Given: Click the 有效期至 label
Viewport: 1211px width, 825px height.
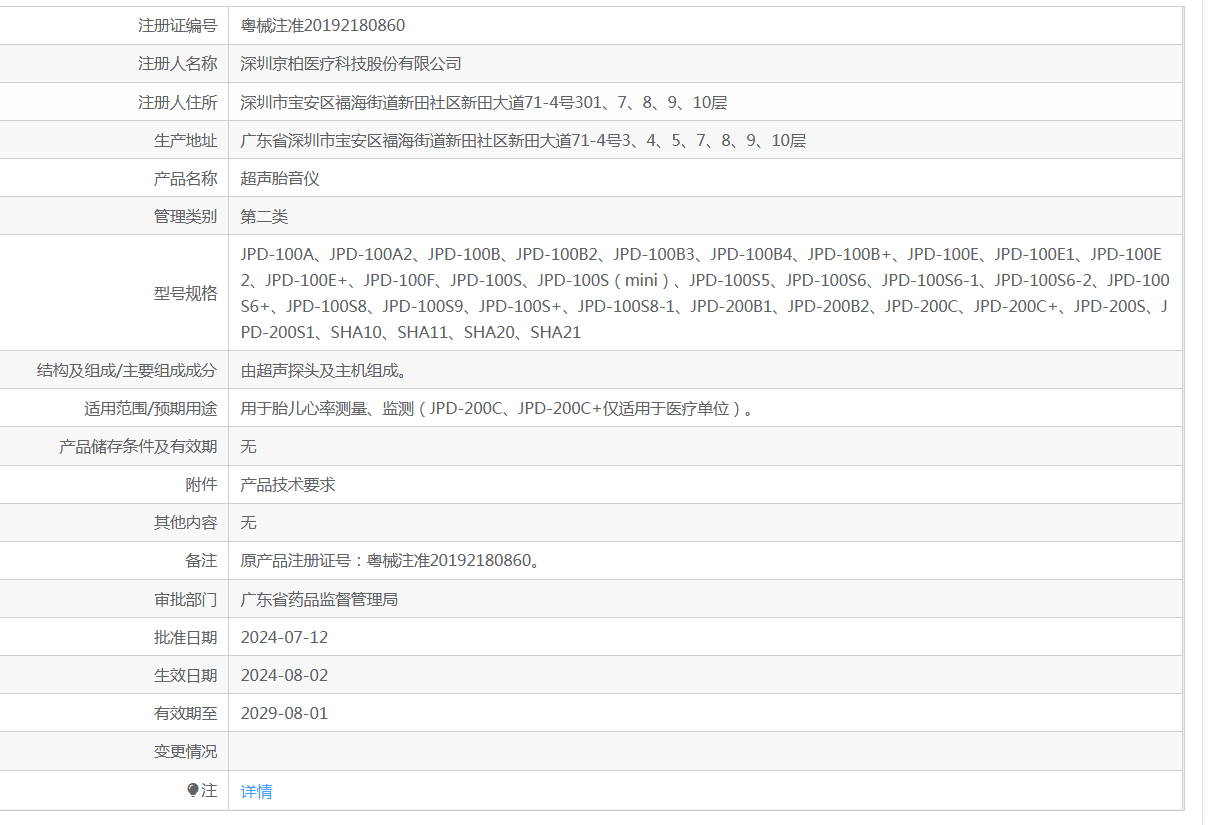Looking at the screenshot, I should (185, 713).
